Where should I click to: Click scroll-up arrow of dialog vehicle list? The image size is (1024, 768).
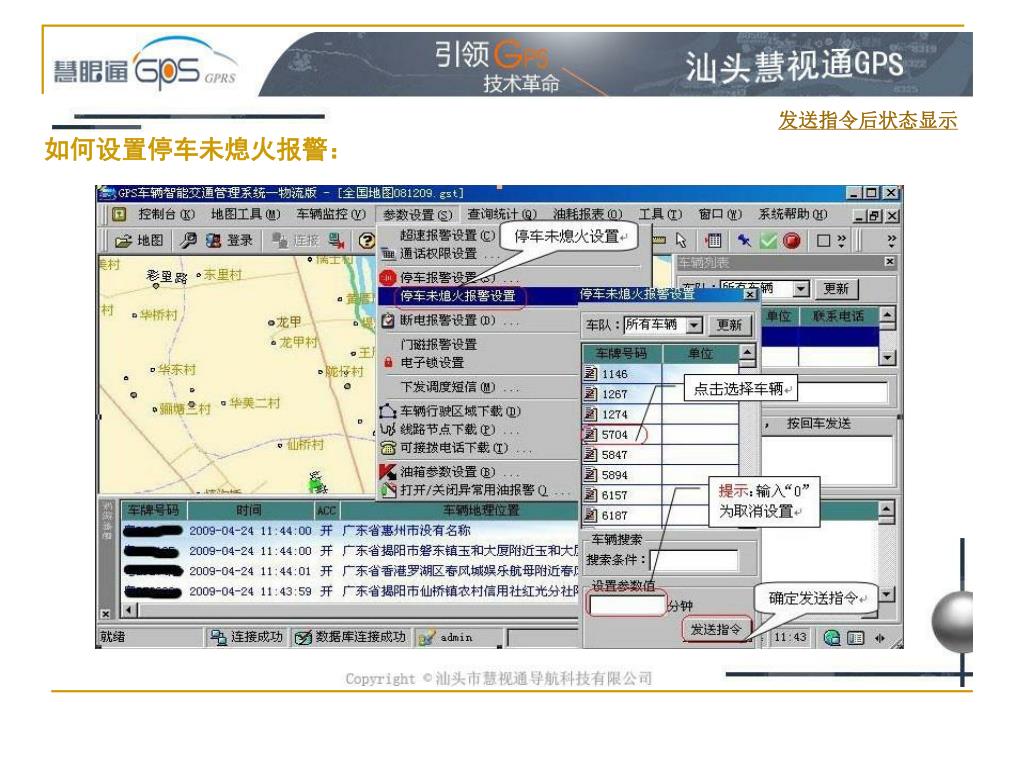click(748, 352)
